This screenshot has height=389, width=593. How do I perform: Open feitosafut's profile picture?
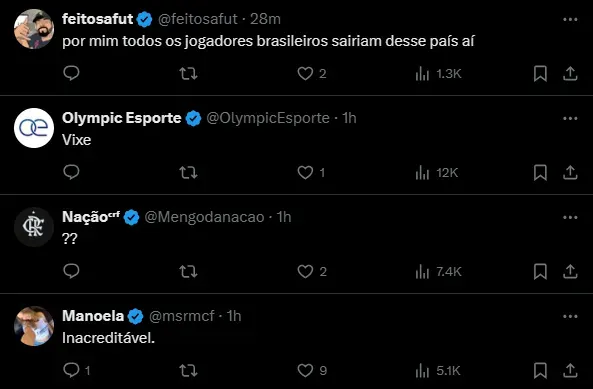point(34,29)
